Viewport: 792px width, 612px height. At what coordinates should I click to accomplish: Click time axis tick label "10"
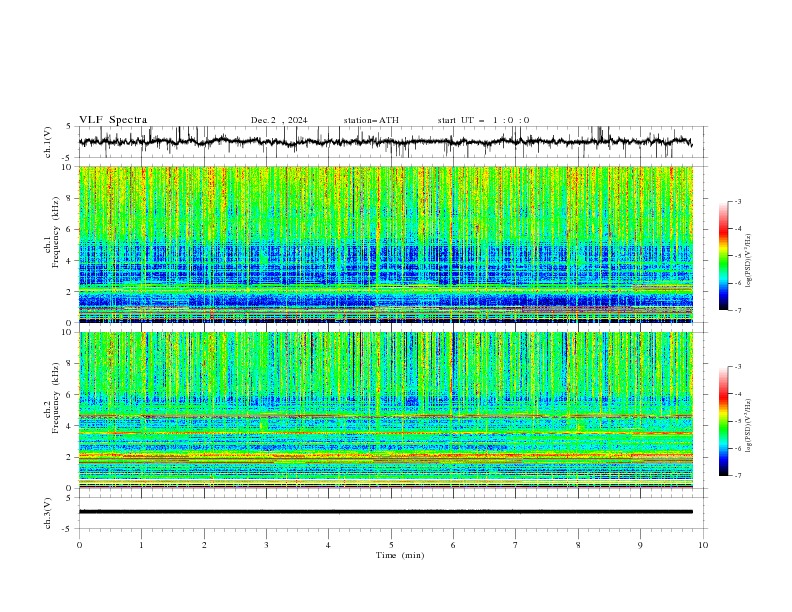[x=703, y=545]
